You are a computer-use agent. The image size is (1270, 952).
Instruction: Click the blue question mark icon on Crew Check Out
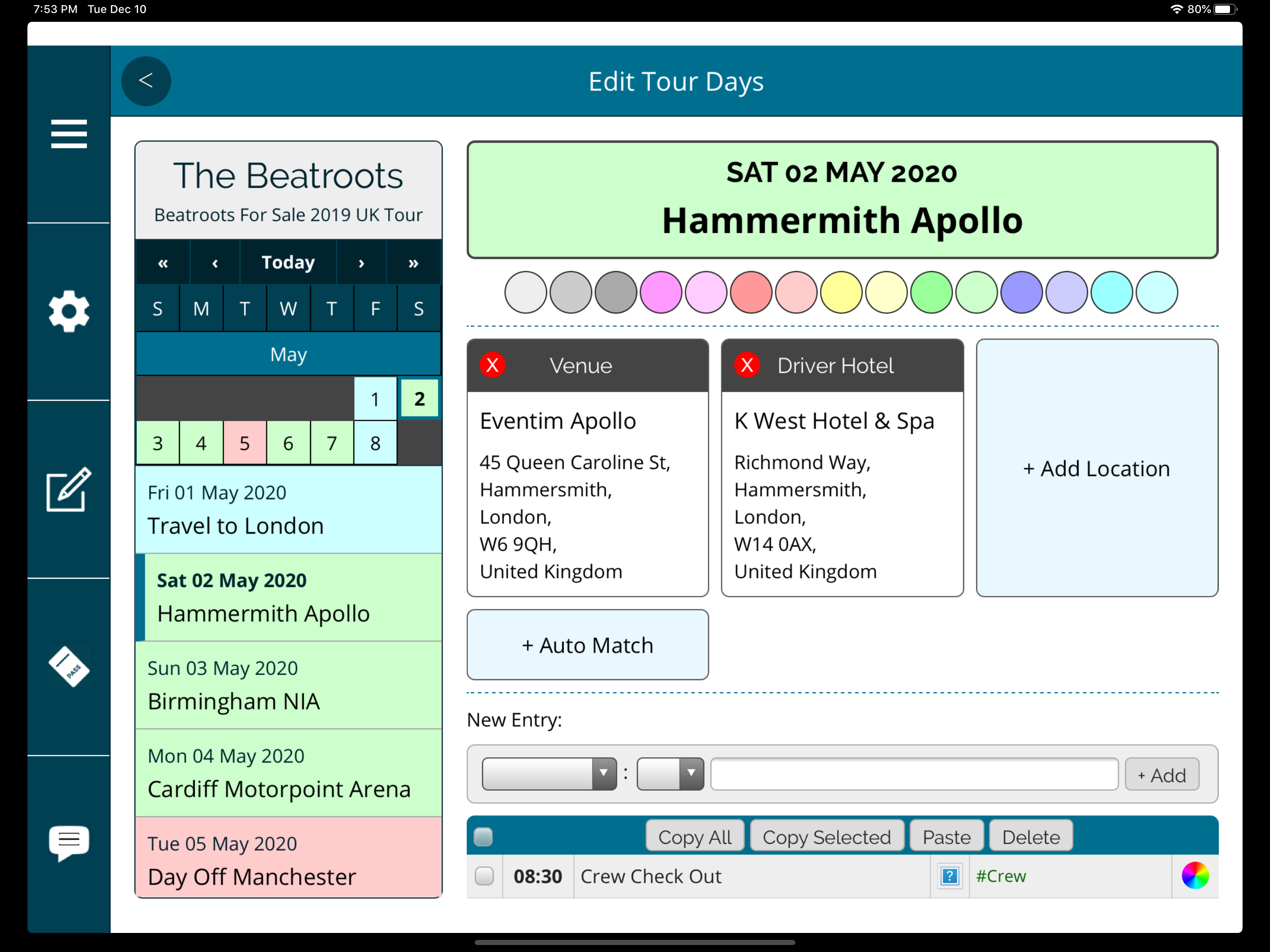[950, 876]
